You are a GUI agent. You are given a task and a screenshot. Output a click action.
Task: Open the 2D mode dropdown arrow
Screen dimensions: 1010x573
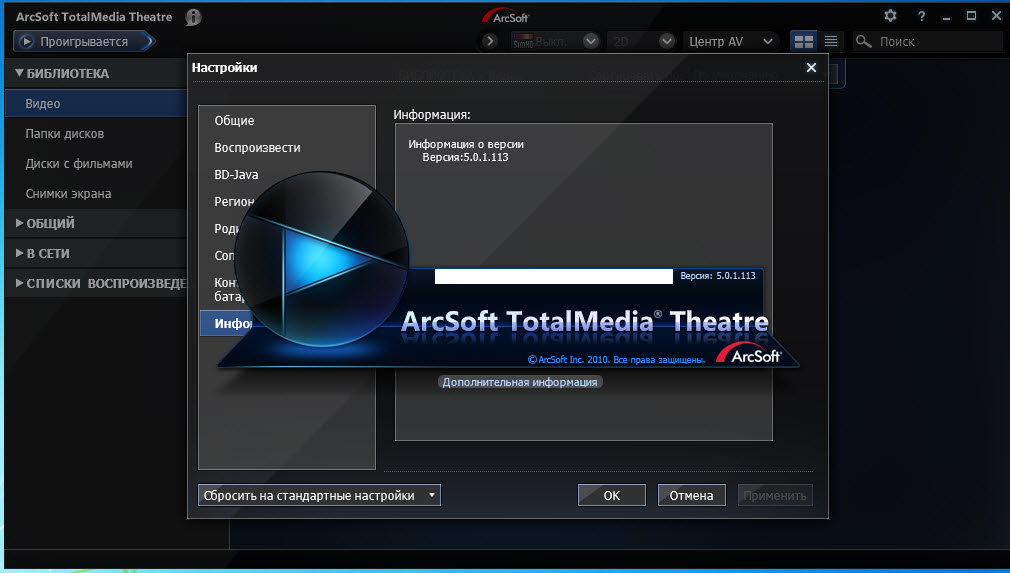[x=667, y=41]
